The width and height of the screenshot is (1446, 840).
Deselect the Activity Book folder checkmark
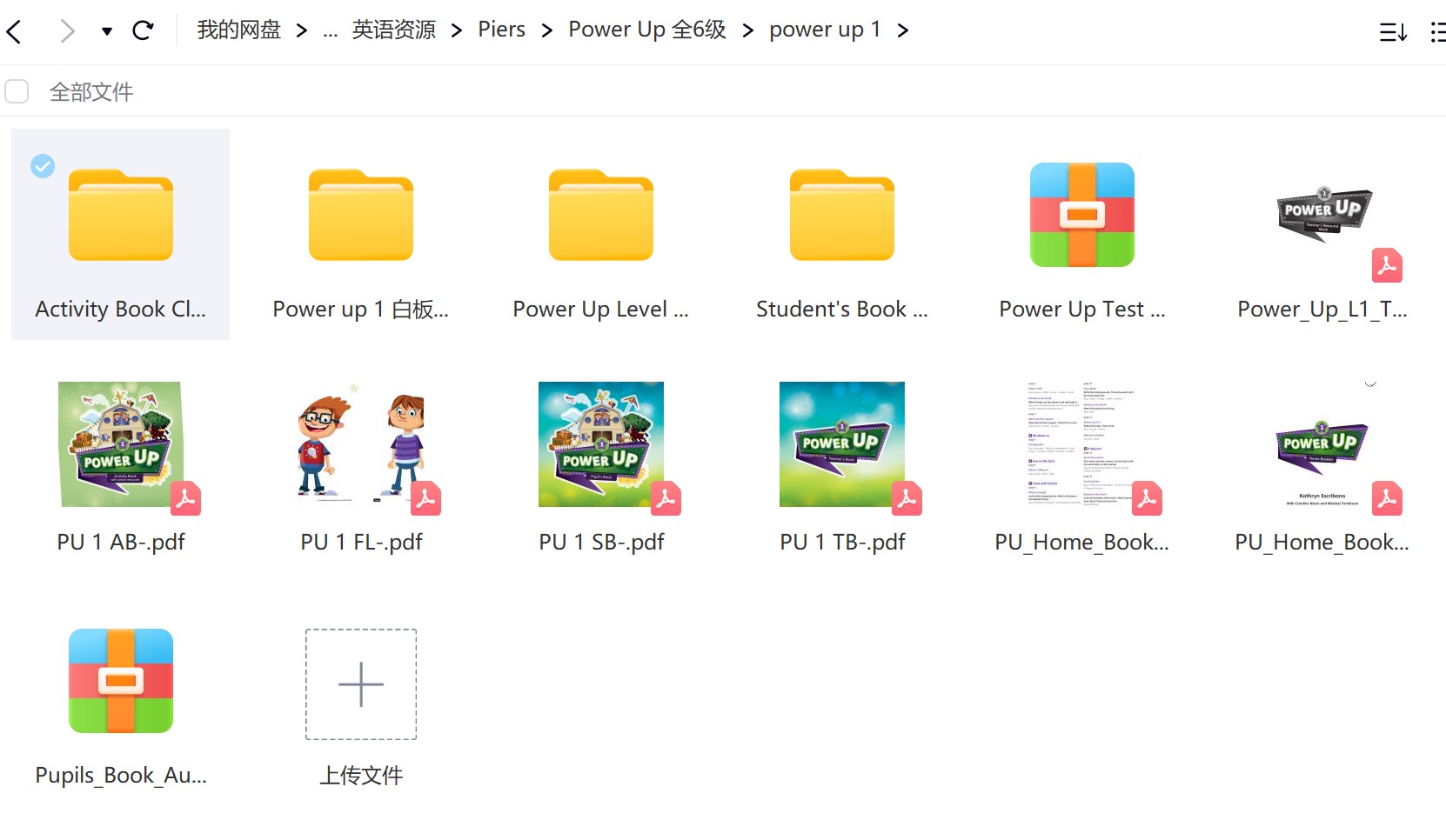pos(42,166)
